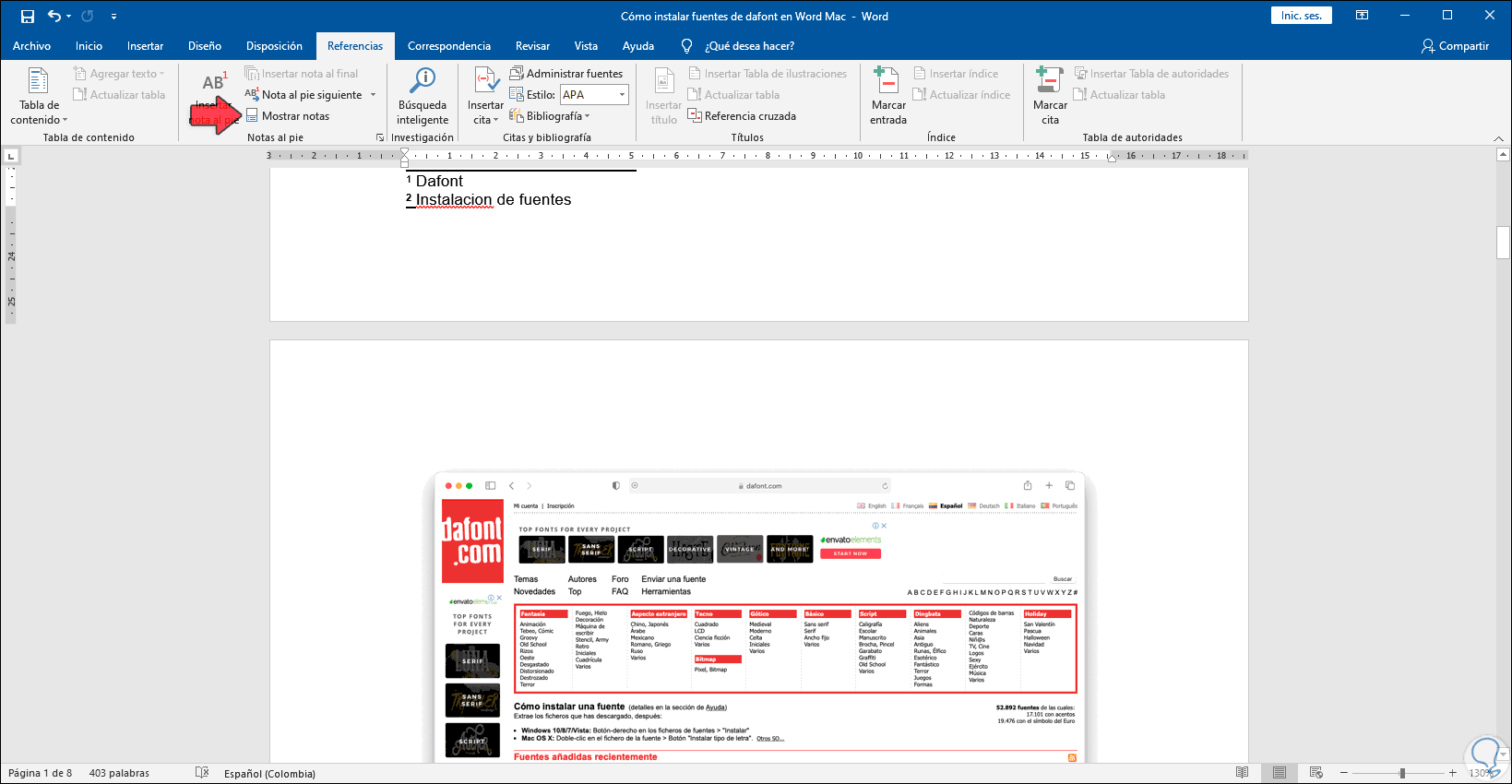
Task: Open Búsqueda inteligente
Action: (x=423, y=97)
